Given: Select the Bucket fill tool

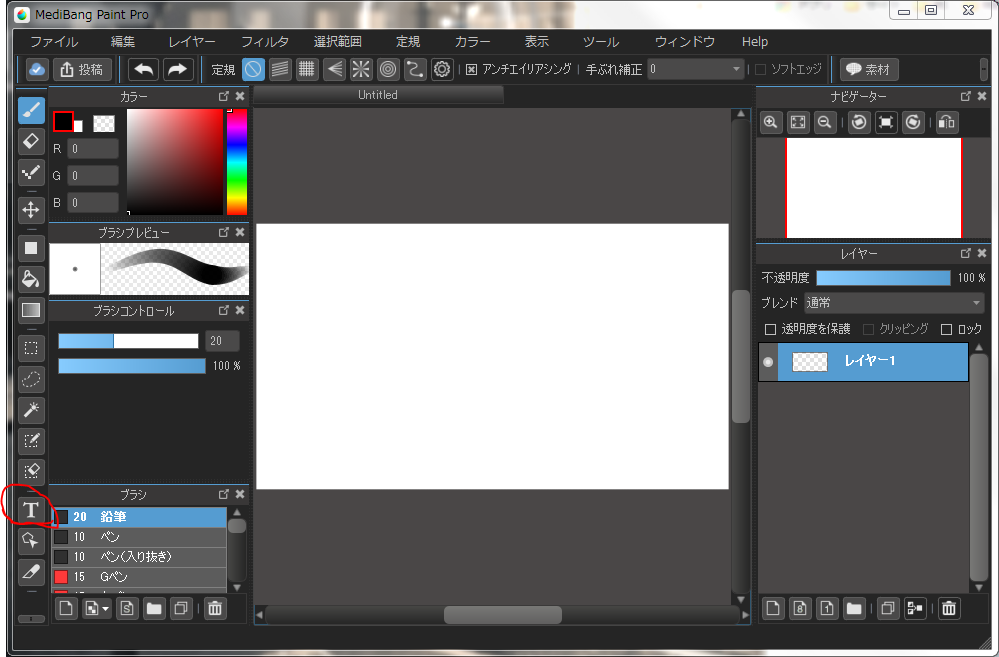Looking at the screenshot, I should tap(31, 279).
